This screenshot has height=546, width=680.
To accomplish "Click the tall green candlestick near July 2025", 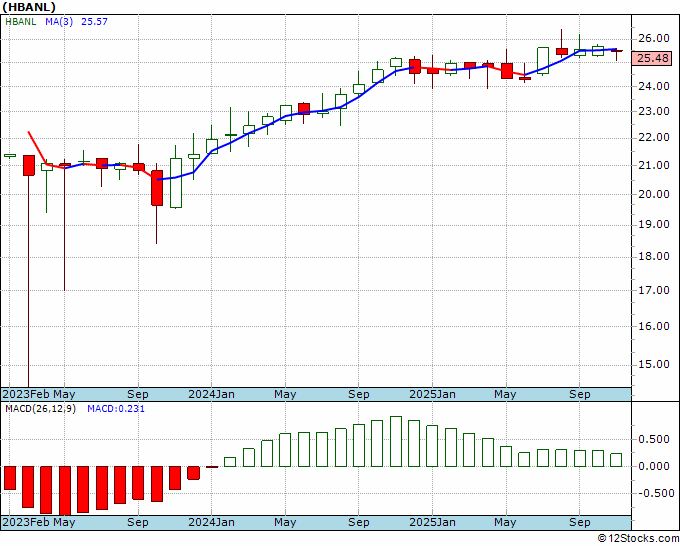I will click(543, 61).
